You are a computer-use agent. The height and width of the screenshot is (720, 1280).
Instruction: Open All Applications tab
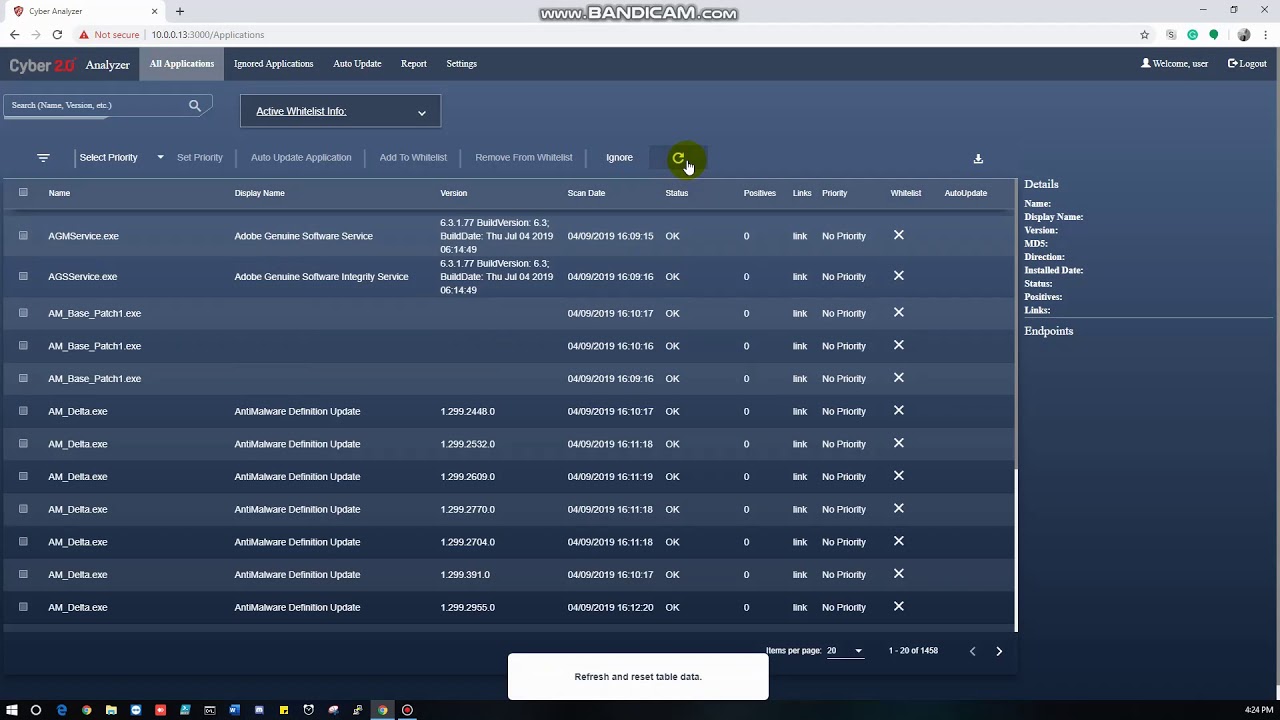pos(182,64)
